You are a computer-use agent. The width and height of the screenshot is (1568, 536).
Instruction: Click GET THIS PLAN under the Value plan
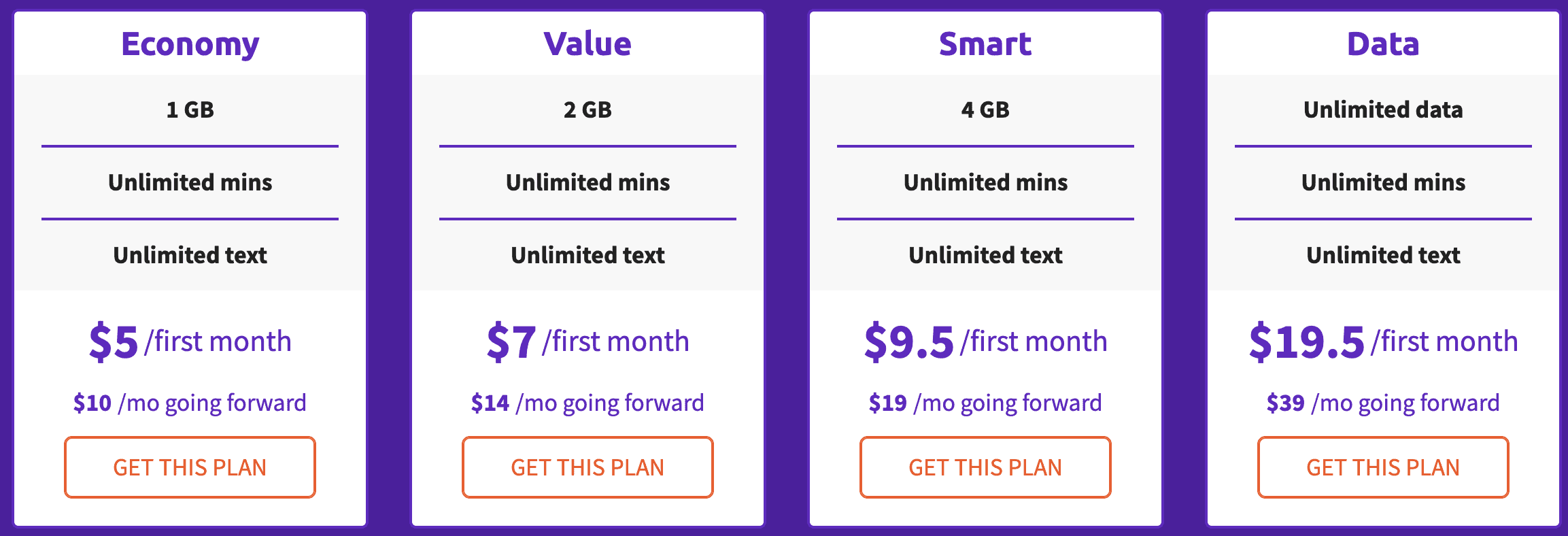tap(587, 467)
